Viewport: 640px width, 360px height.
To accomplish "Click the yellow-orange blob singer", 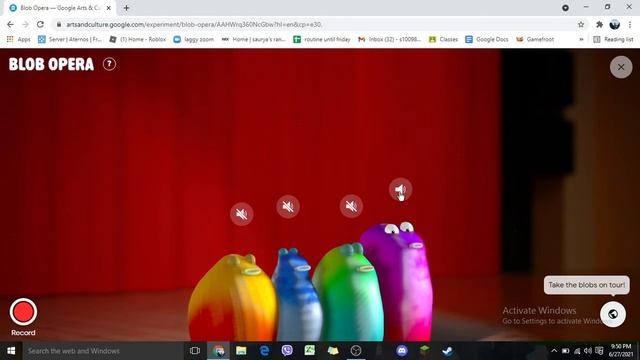I will (232, 298).
